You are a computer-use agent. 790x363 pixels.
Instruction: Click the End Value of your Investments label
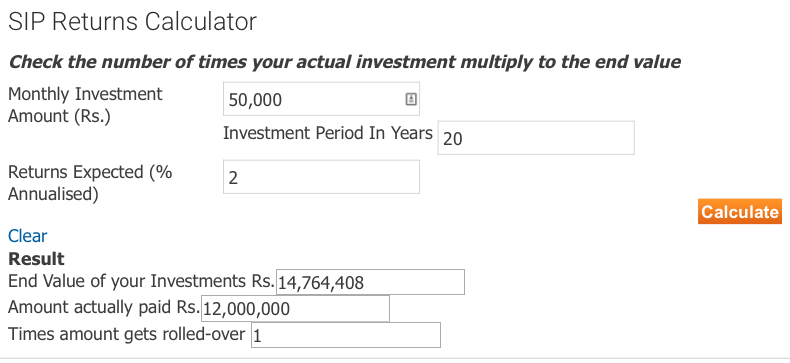click(141, 281)
